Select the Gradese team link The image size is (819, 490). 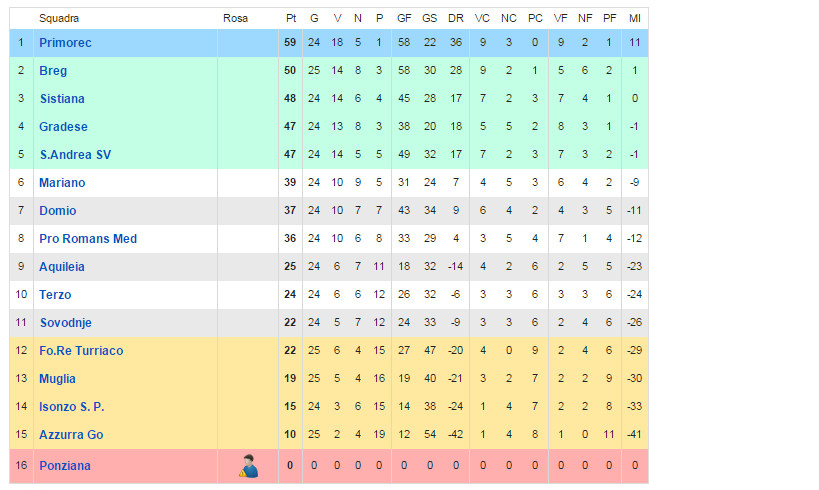pyautogui.click(x=63, y=127)
